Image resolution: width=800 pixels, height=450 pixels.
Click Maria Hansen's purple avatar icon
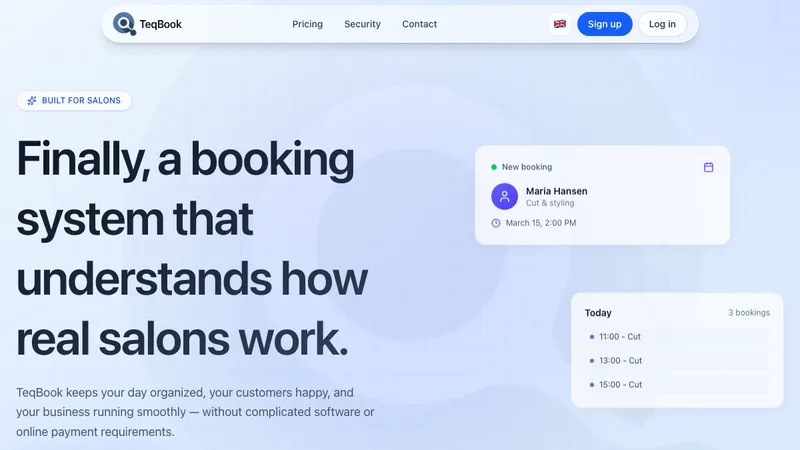click(x=504, y=196)
